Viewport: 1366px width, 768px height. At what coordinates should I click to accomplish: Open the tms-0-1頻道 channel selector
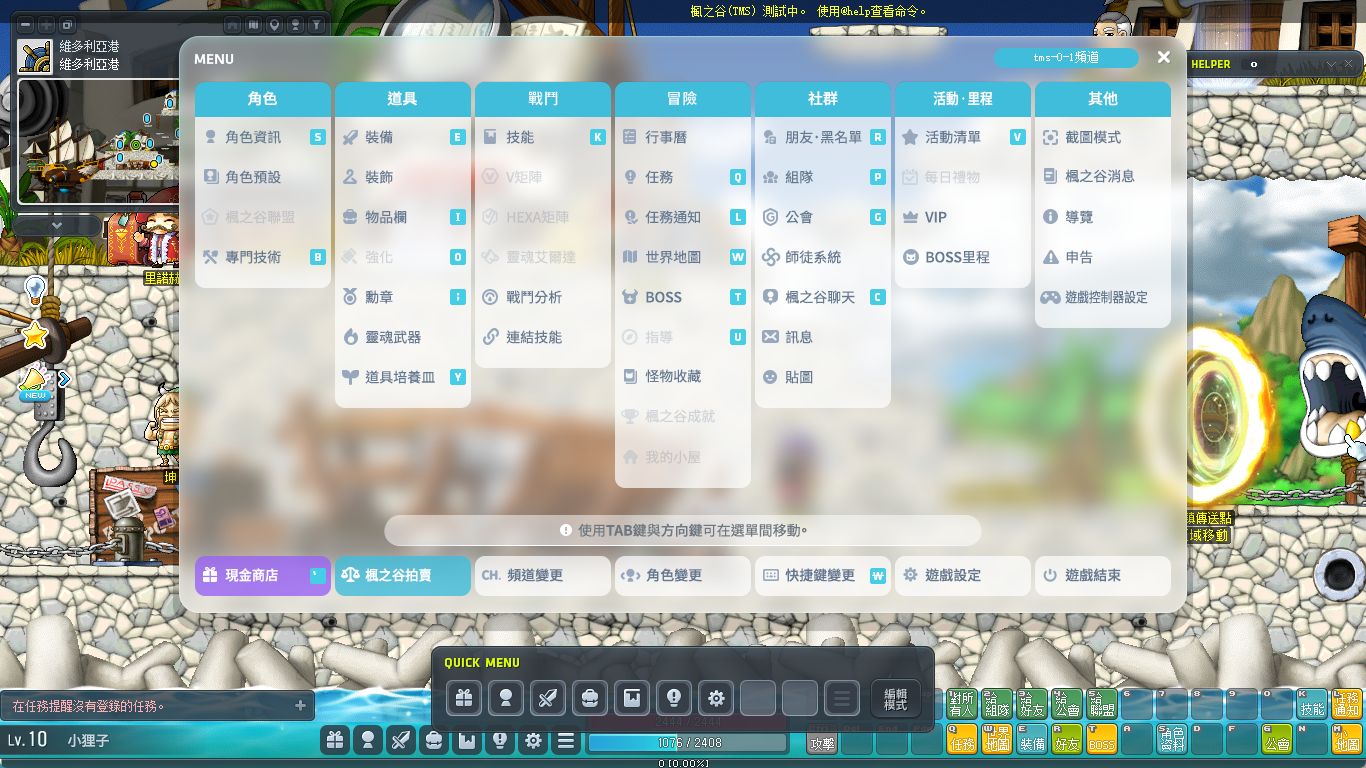click(1066, 58)
